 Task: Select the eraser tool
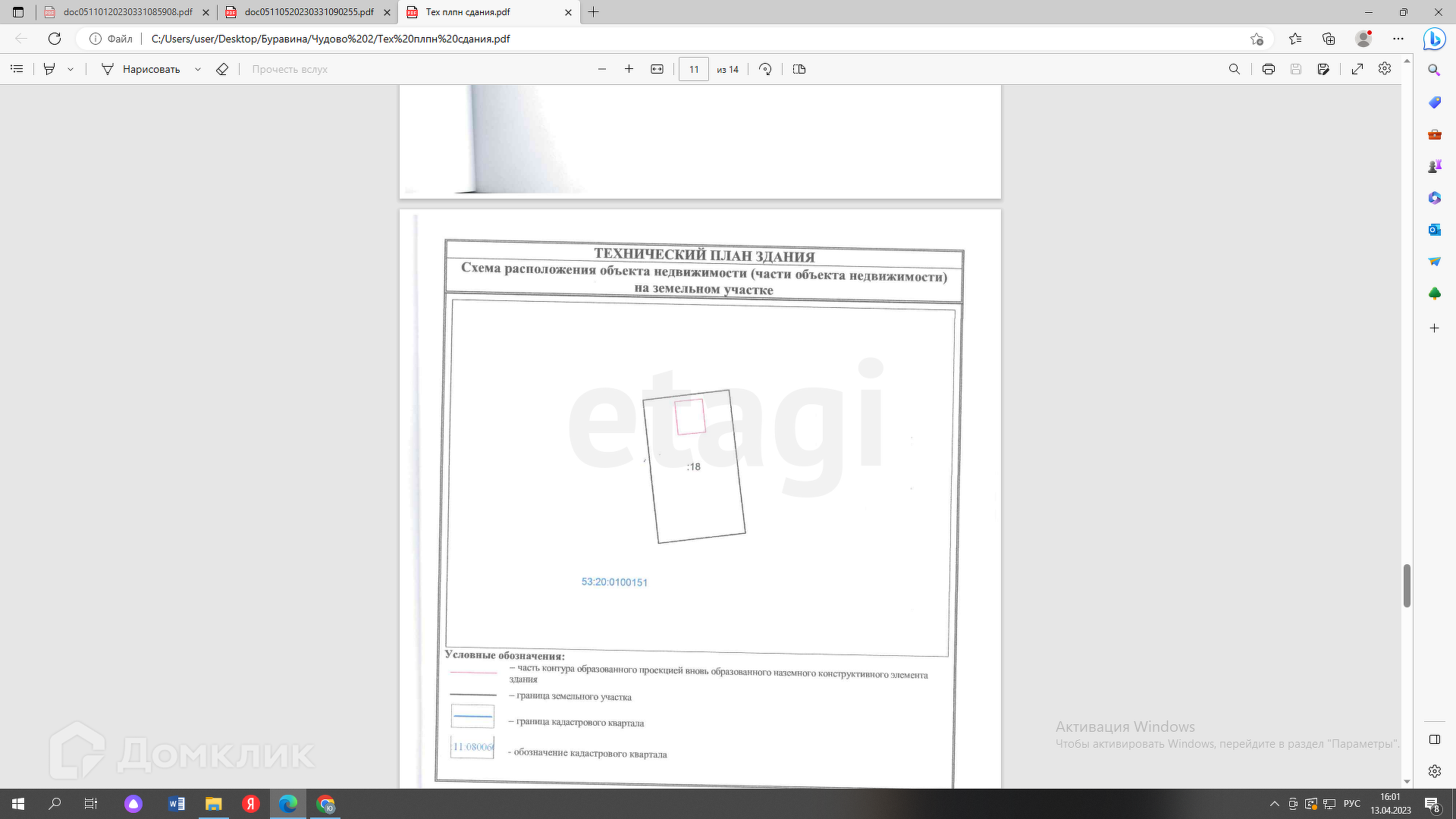222,69
